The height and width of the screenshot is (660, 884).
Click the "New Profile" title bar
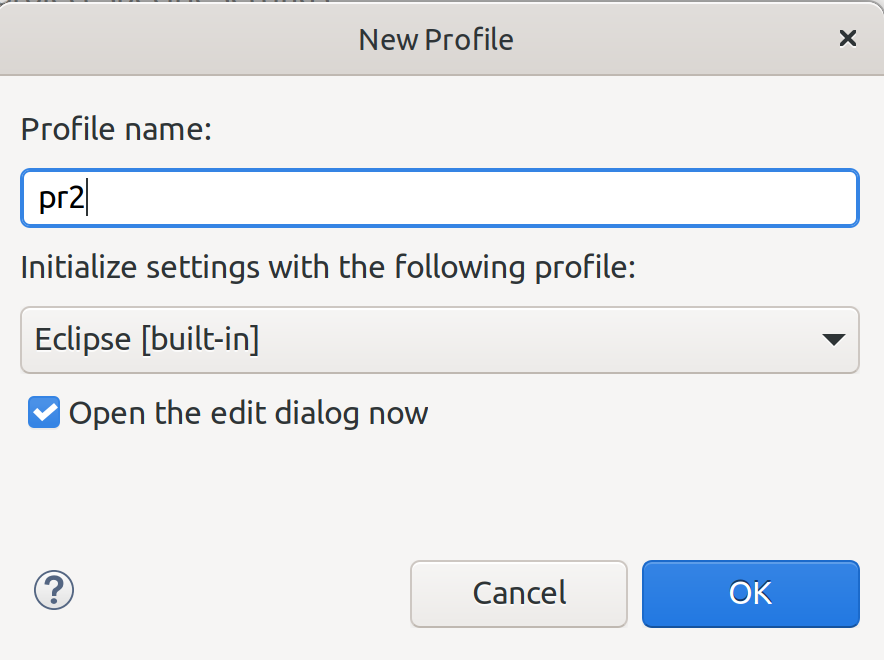click(x=436, y=39)
